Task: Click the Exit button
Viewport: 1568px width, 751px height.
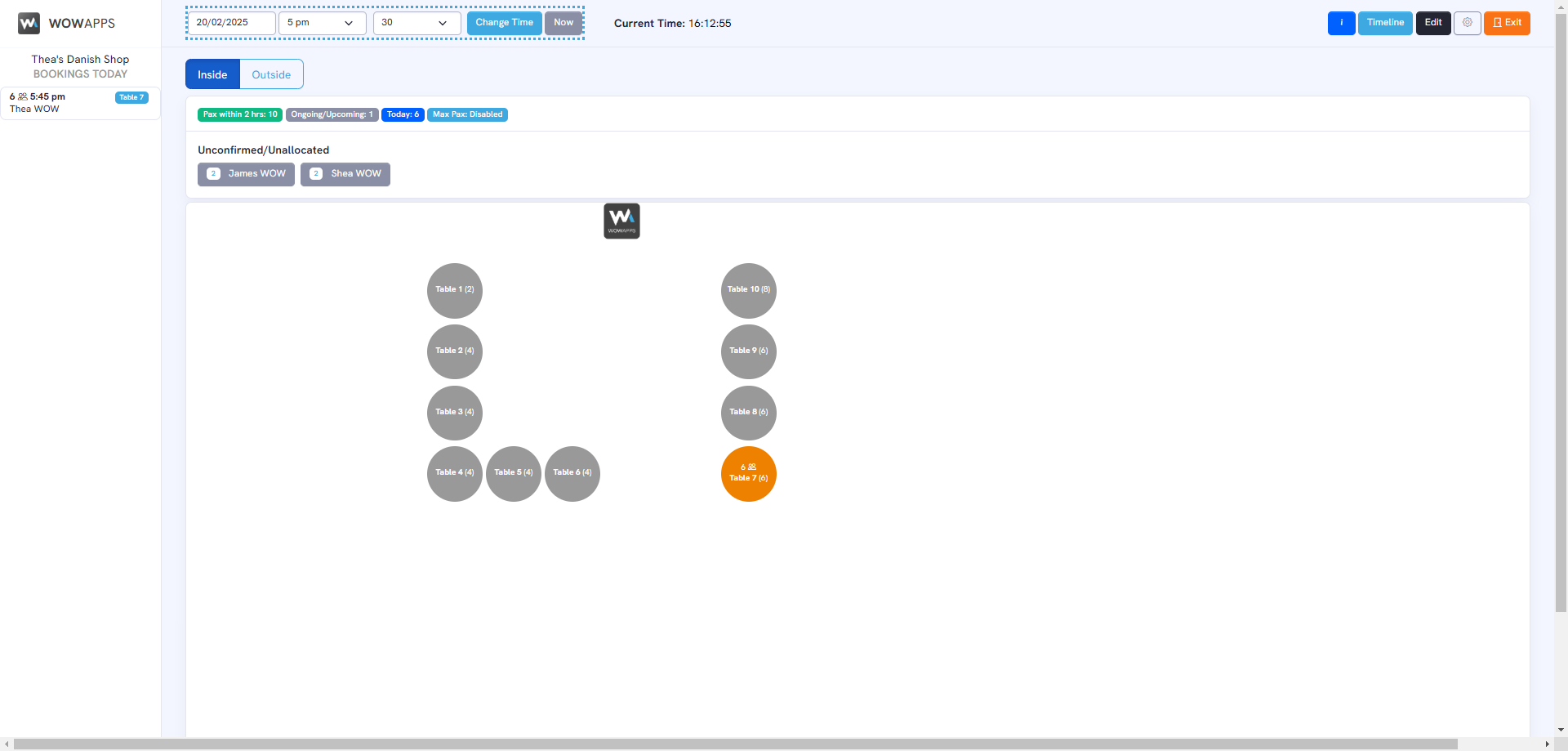Action: (1507, 23)
